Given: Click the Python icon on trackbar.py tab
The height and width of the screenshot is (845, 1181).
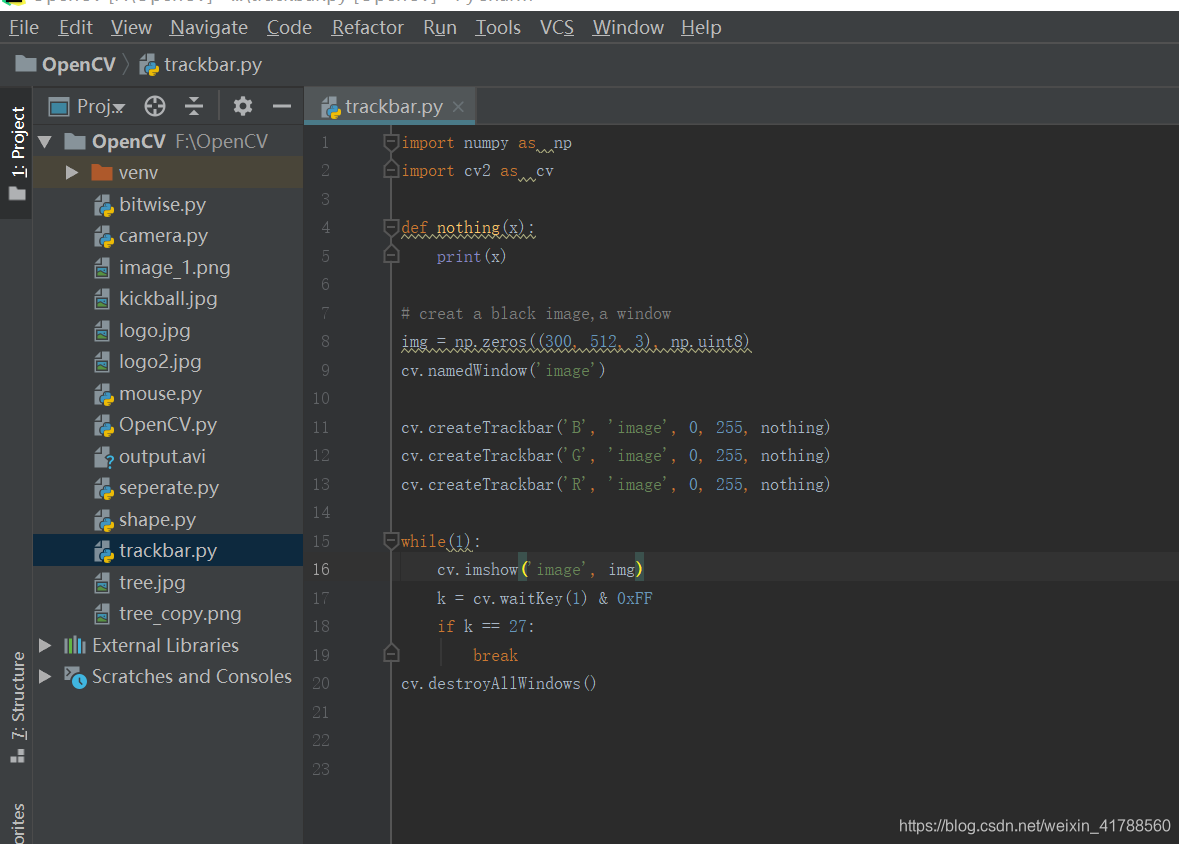Looking at the screenshot, I should 331,108.
